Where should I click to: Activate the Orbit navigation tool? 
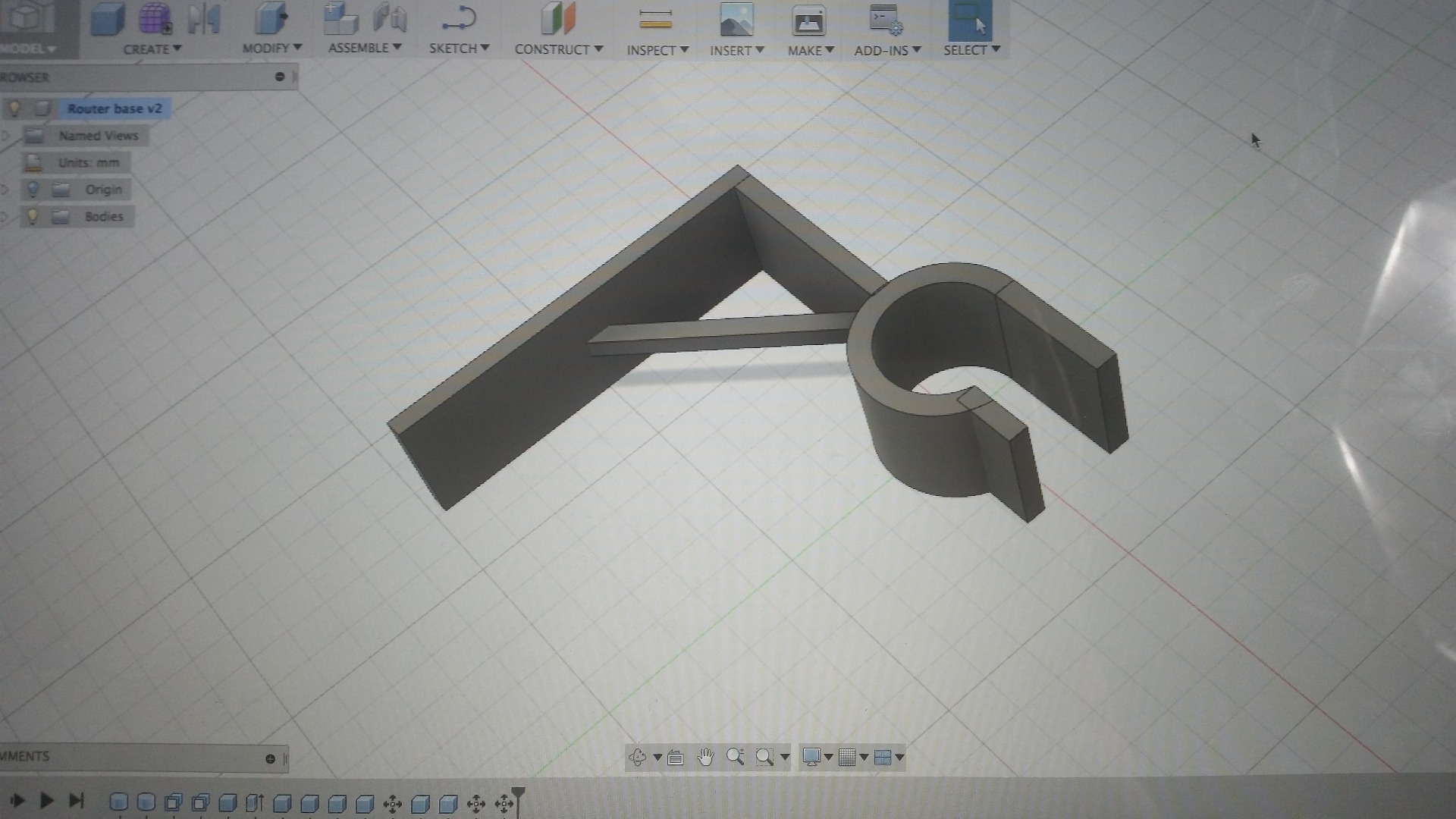638,757
